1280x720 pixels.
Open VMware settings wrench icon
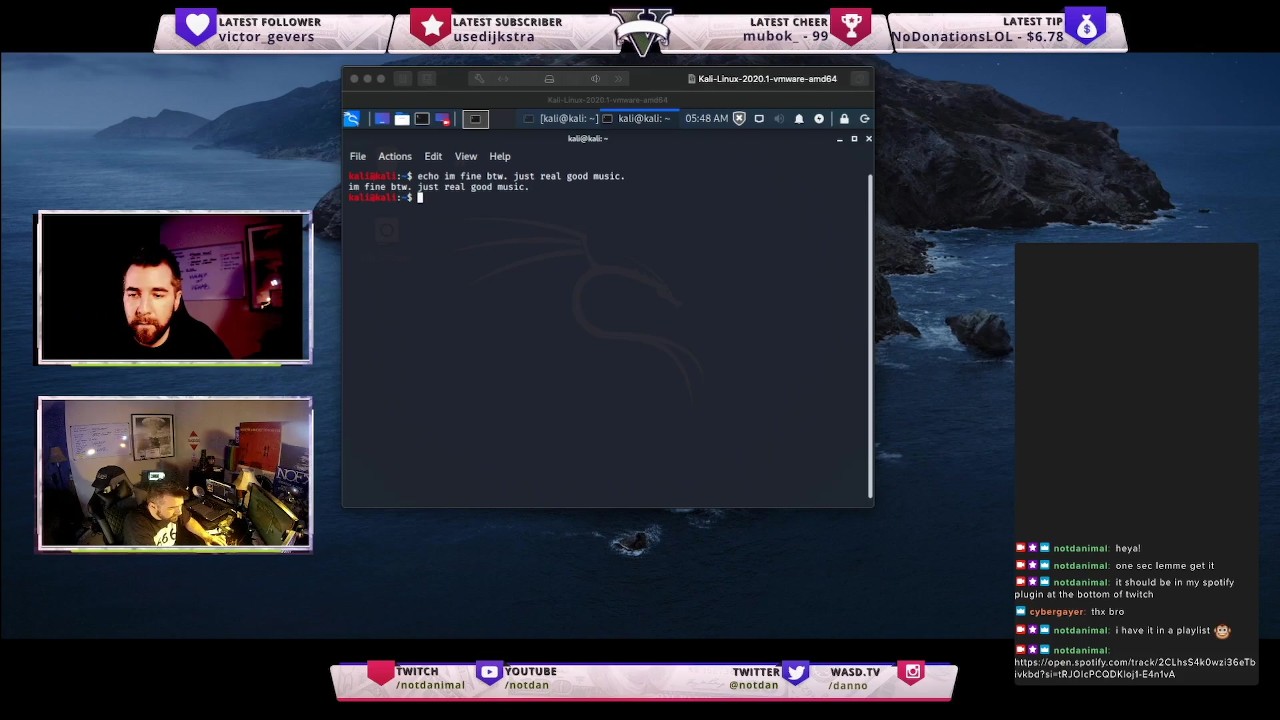click(479, 79)
